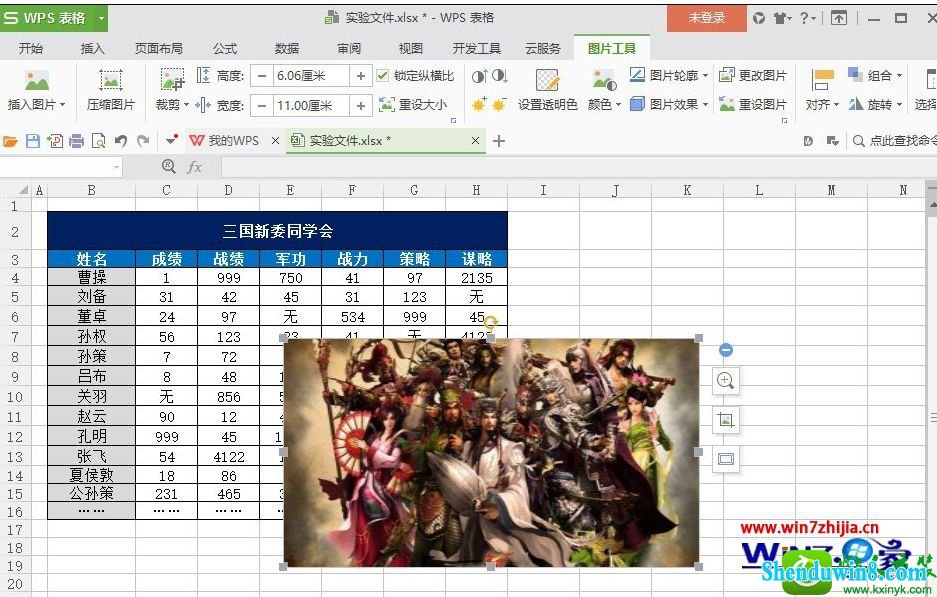Click minus button beside width field
Image resolution: width=937 pixels, height=597 pixels.
tap(261, 106)
